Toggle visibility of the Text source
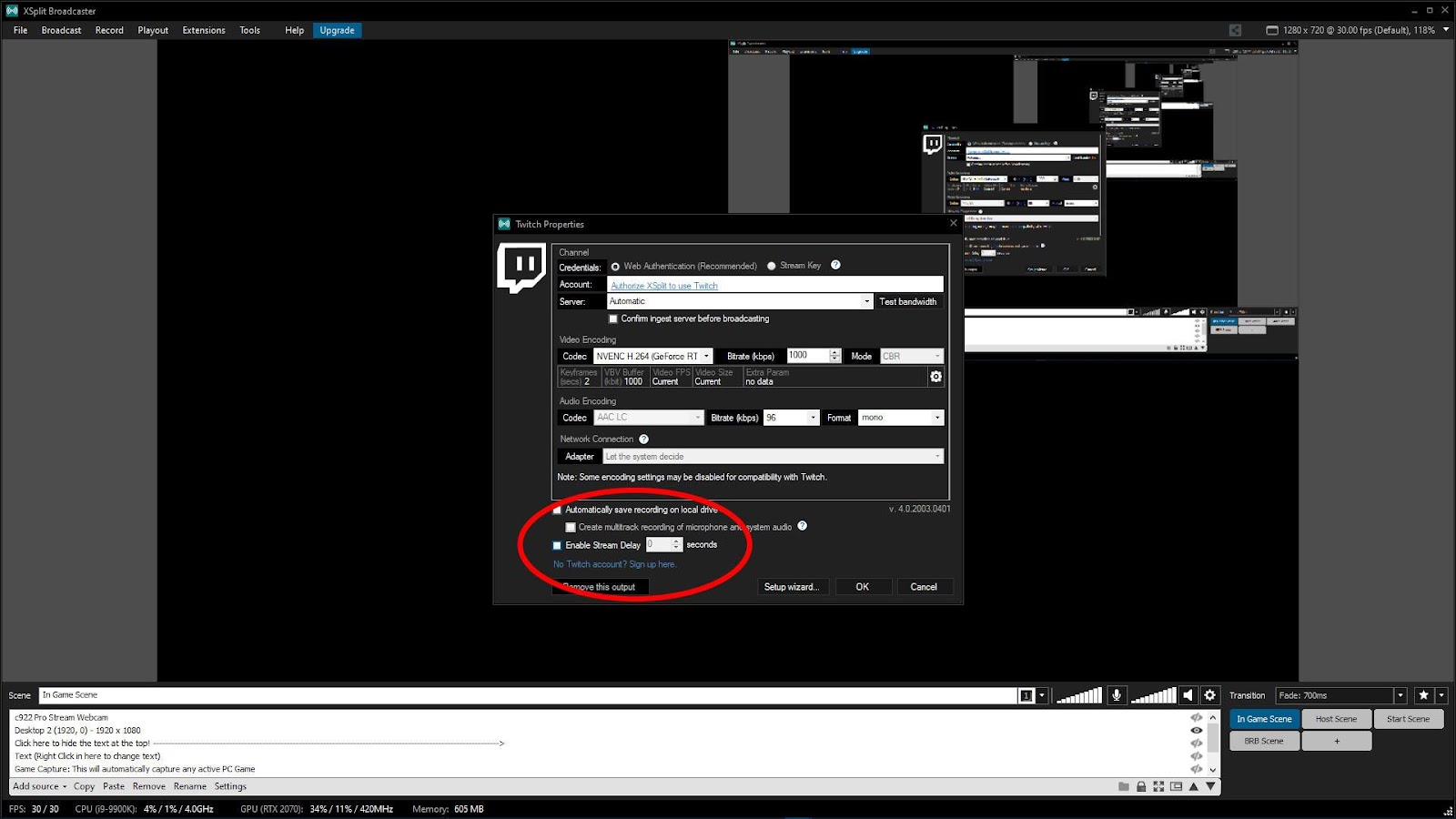This screenshot has width=1456, height=819. [x=1196, y=756]
